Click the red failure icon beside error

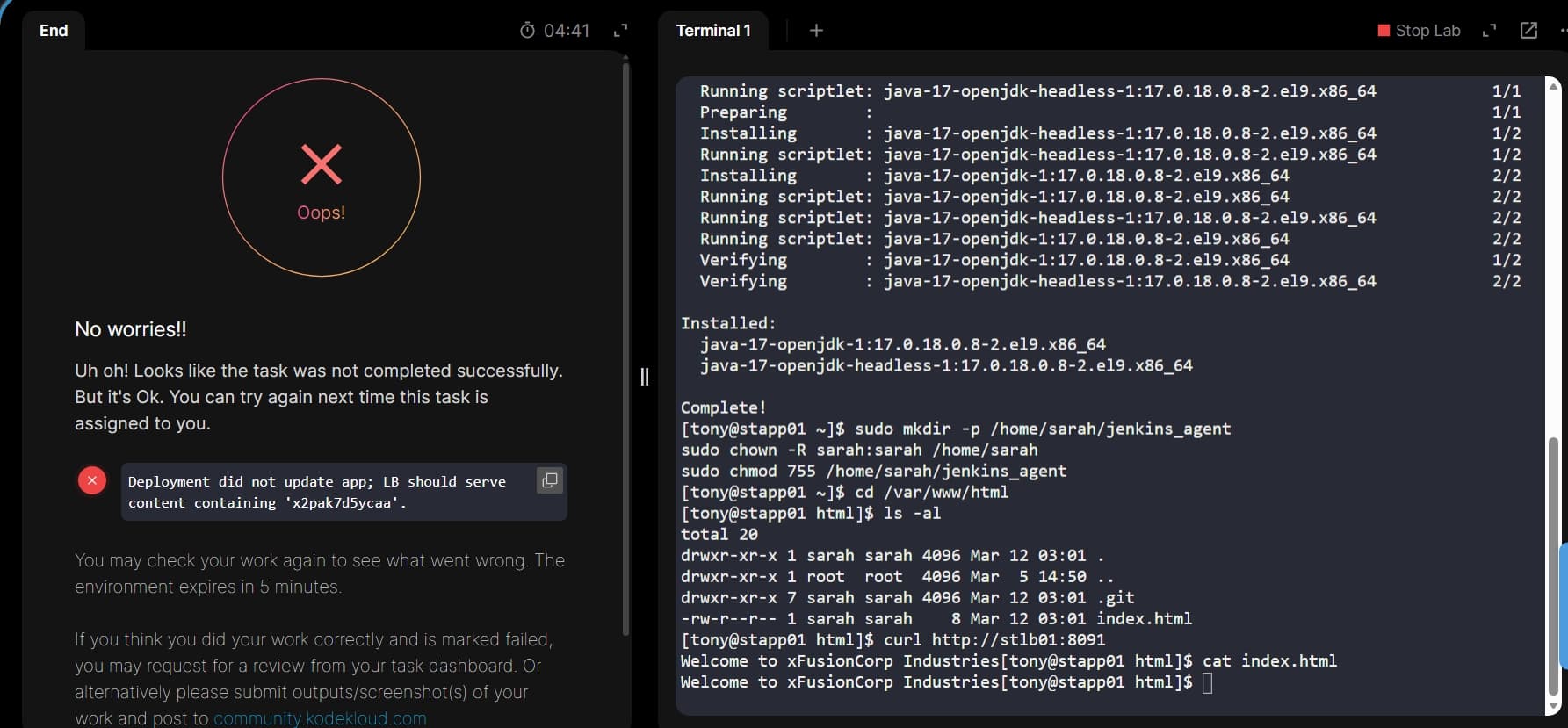(92, 480)
